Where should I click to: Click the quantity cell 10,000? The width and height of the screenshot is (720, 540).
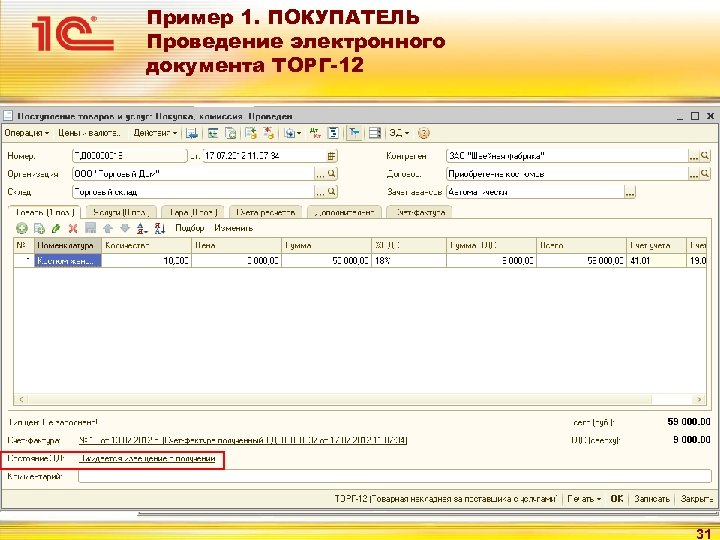tap(146, 260)
